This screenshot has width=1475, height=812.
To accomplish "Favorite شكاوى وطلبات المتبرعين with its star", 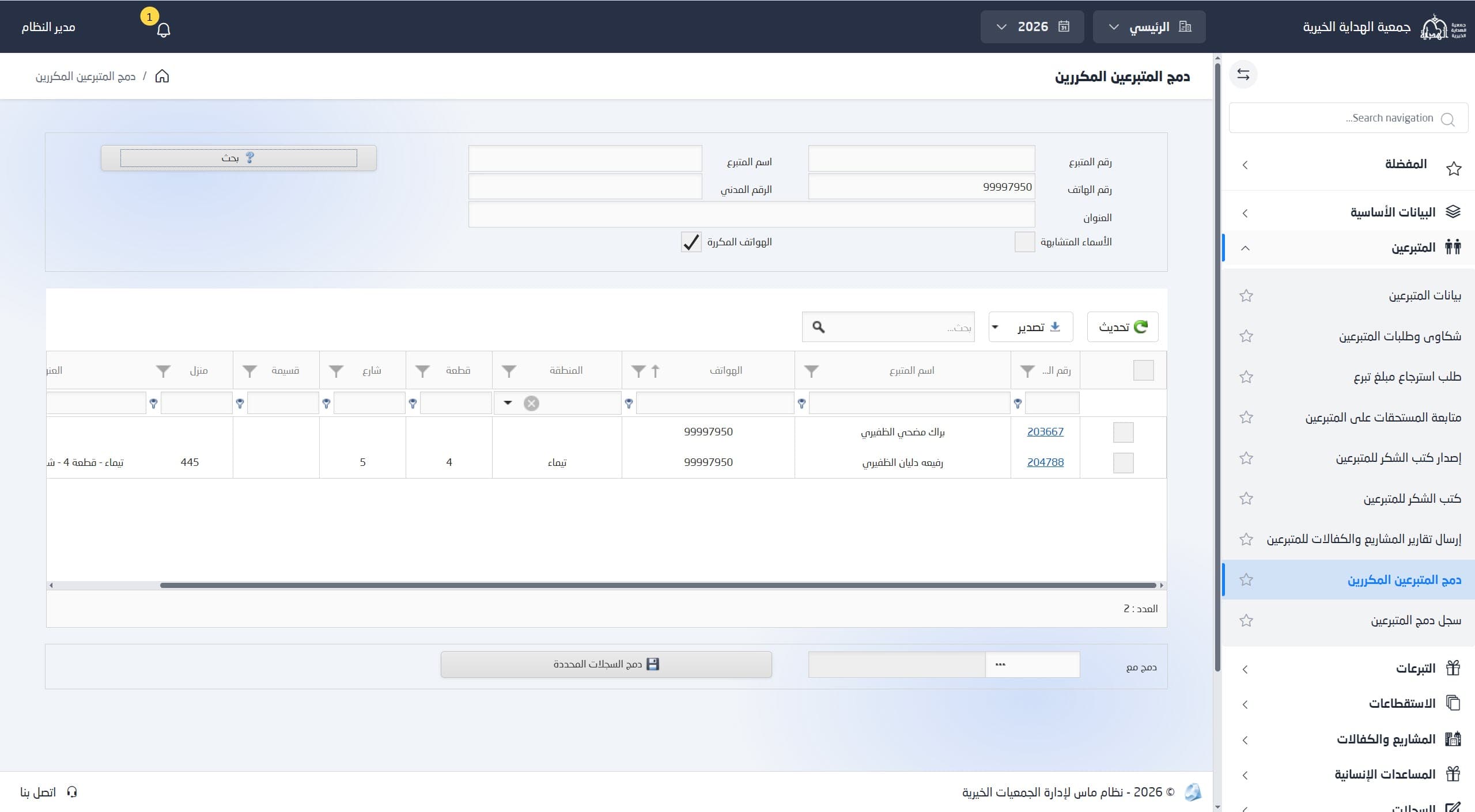I will 1246,336.
